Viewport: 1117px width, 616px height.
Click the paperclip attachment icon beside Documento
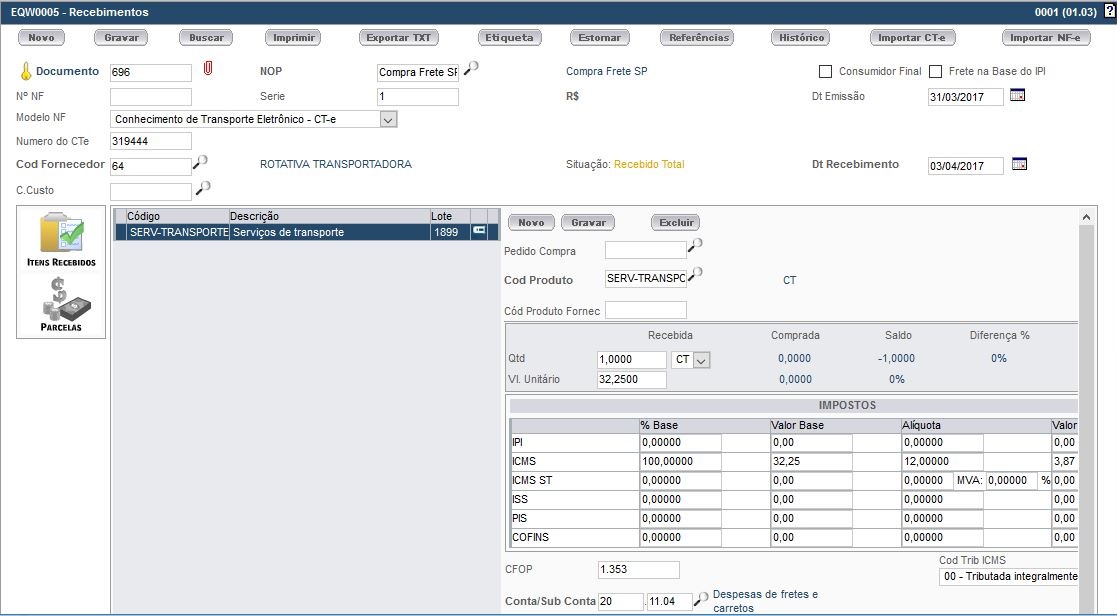tap(208, 69)
